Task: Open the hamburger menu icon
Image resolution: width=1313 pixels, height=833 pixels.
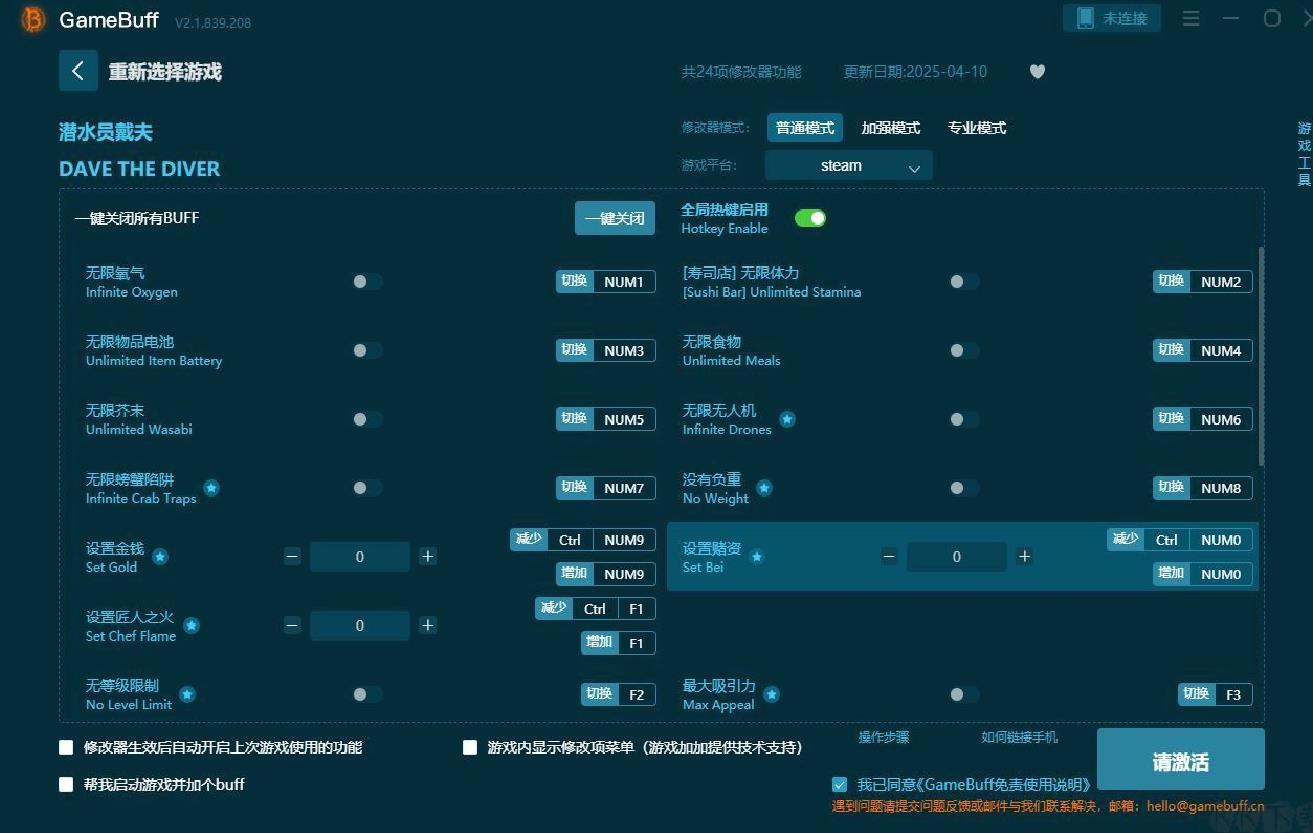Action: pyautogui.click(x=1191, y=19)
